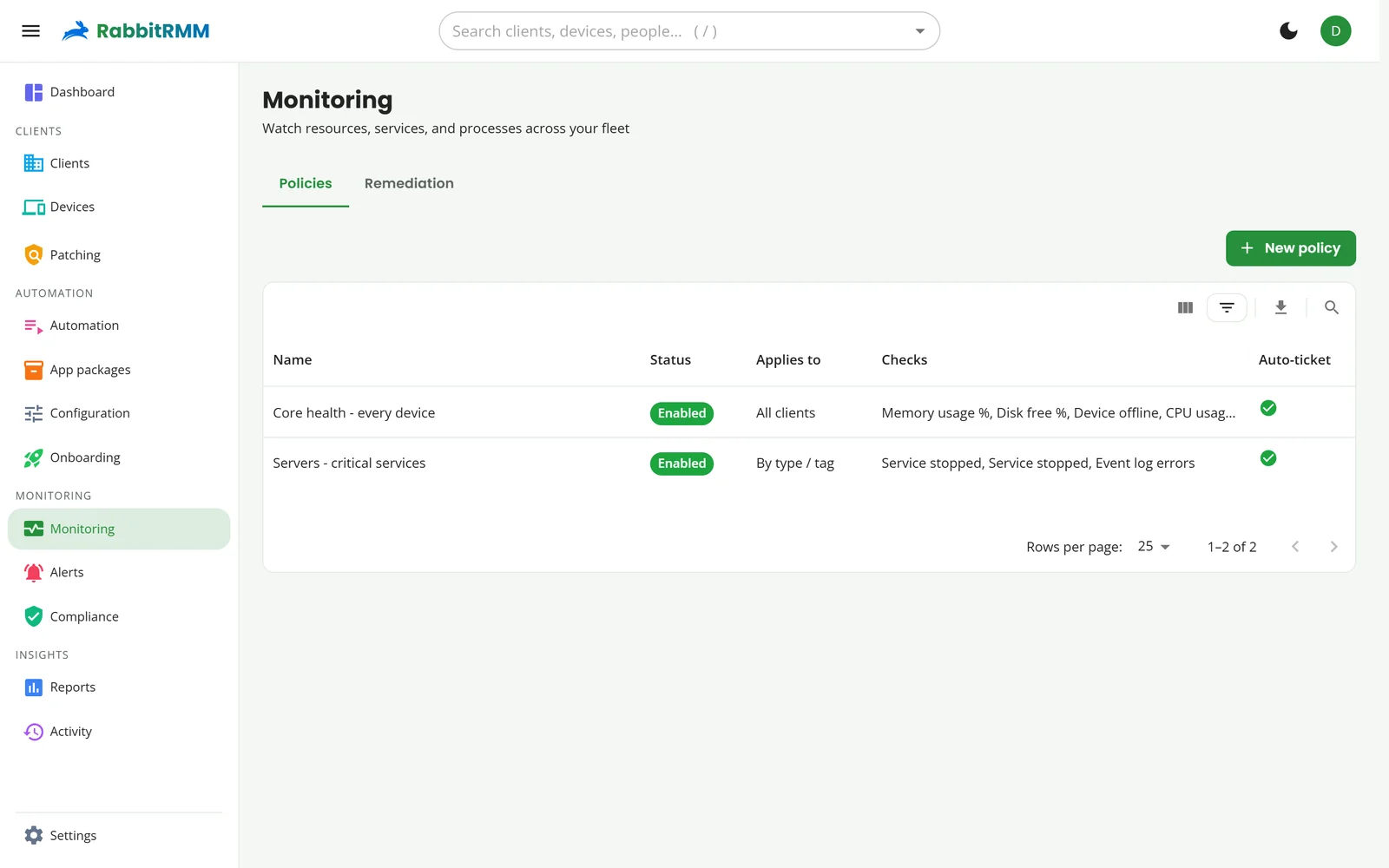
Task: Click the New policy button
Action: pyautogui.click(x=1290, y=248)
